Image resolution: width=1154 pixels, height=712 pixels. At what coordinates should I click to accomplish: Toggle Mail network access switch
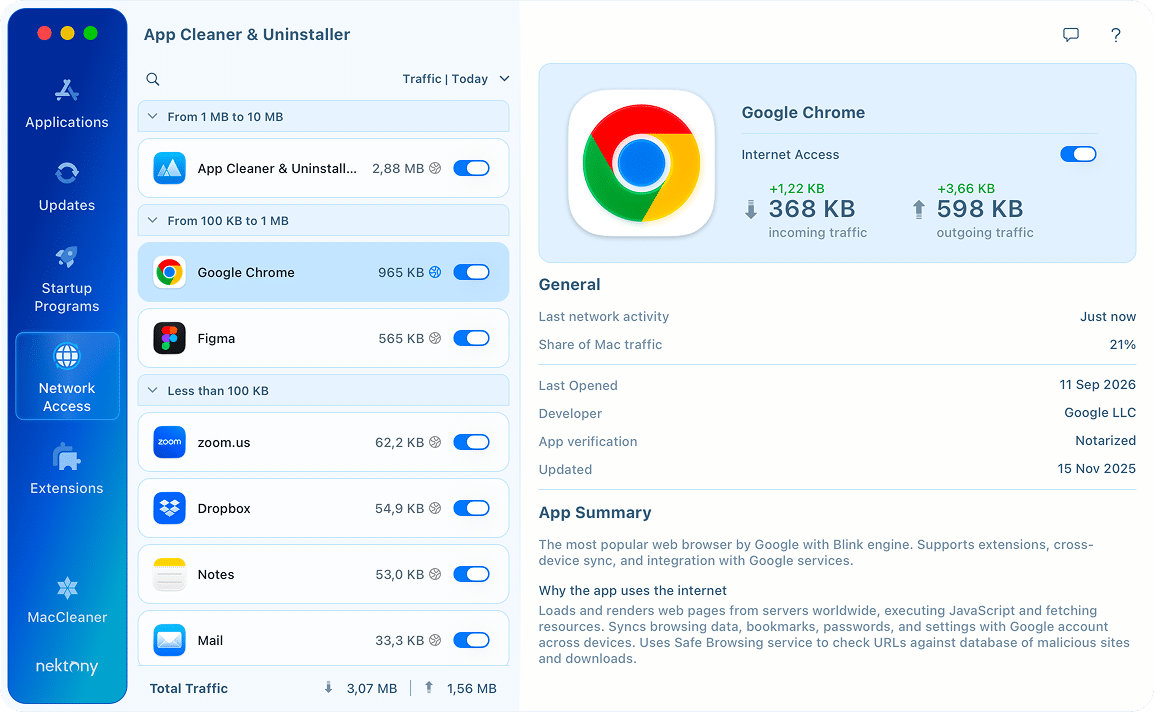pos(471,641)
